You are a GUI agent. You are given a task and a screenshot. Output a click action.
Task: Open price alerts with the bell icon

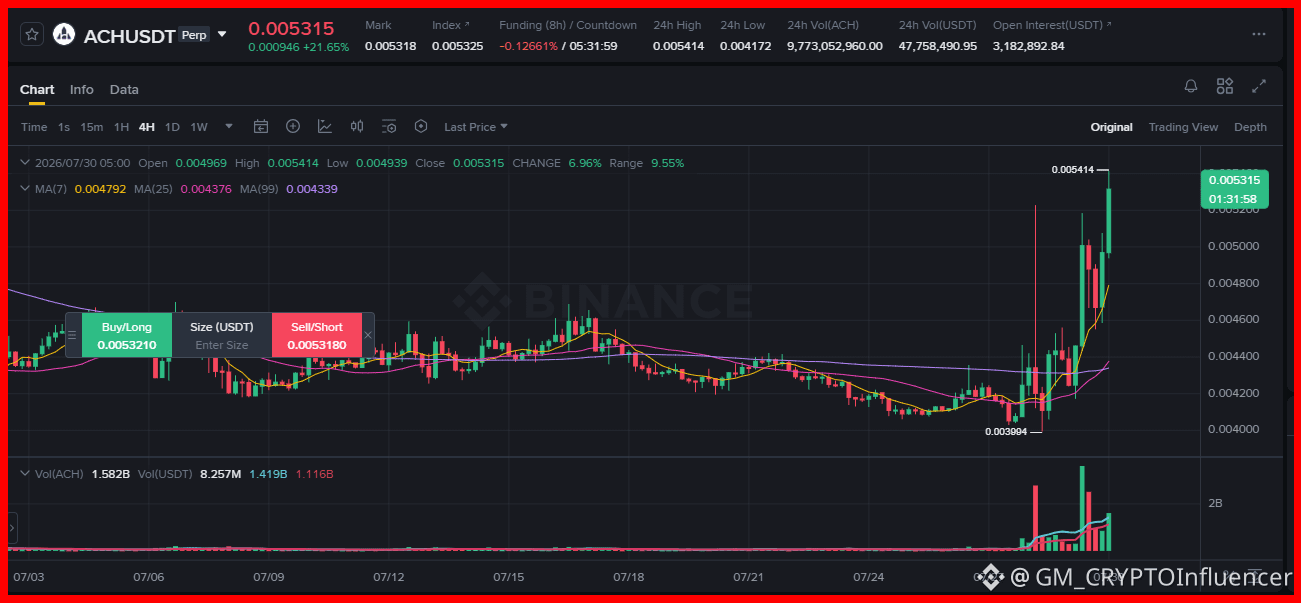point(1191,87)
